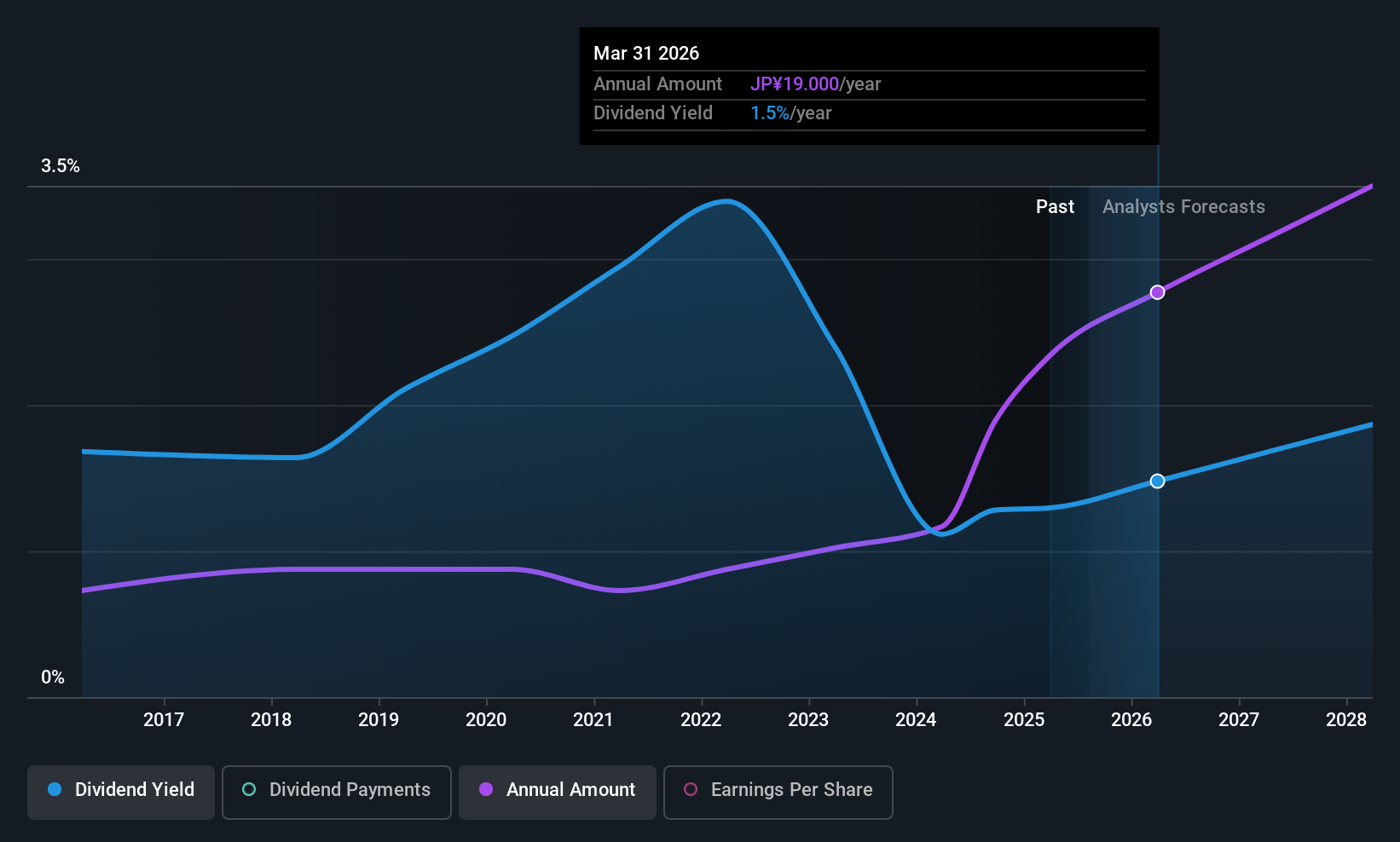
Task: Click the Analysts Forecasts region label
Action: [x=1183, y=207]
